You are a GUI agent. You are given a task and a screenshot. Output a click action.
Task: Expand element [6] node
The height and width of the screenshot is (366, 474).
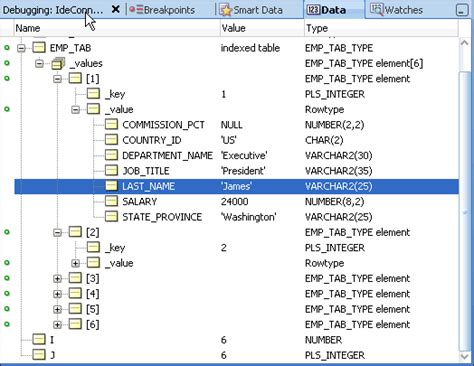pos(57,325)
